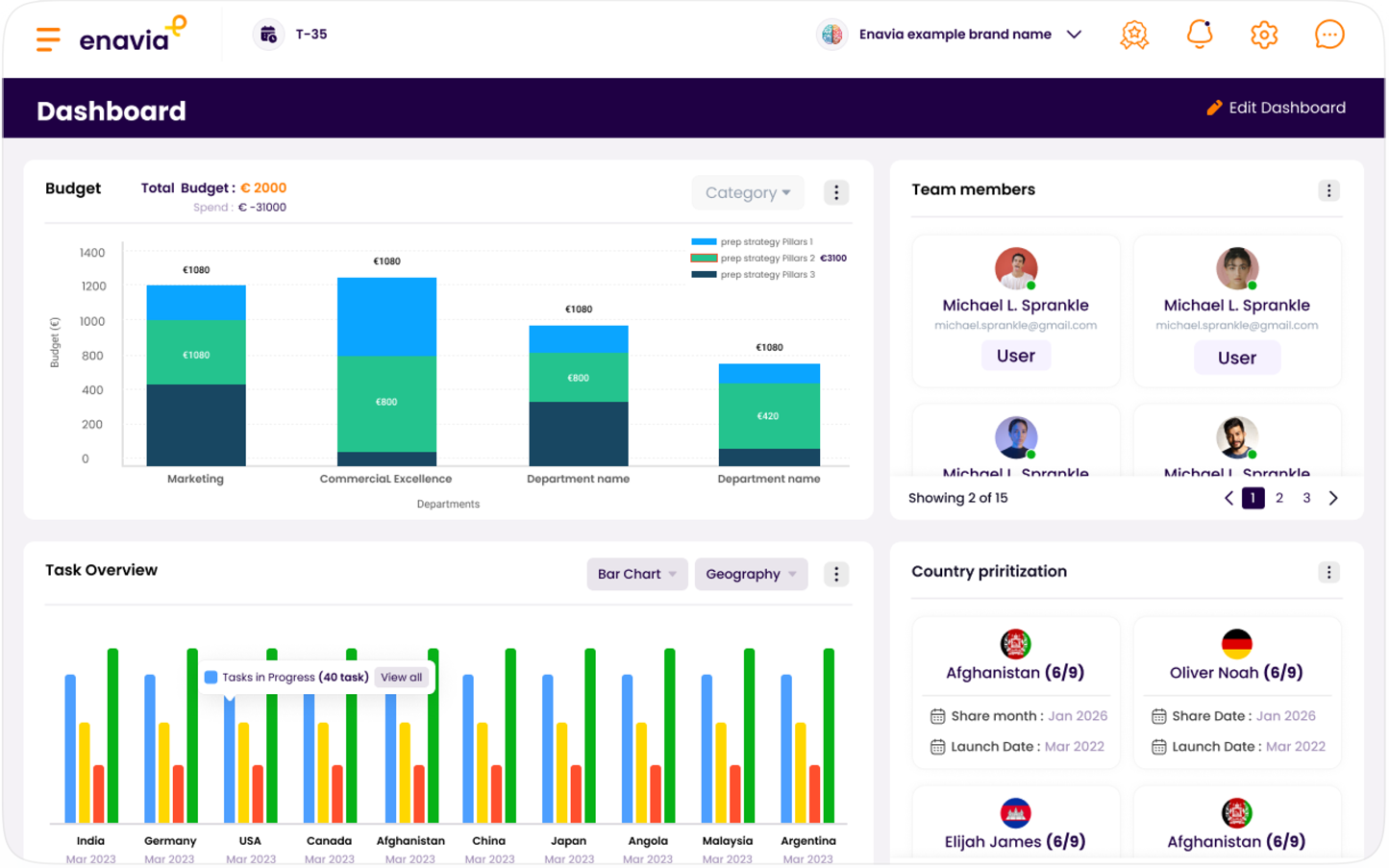Go to page 3 of team members

tap(1305, 498)
